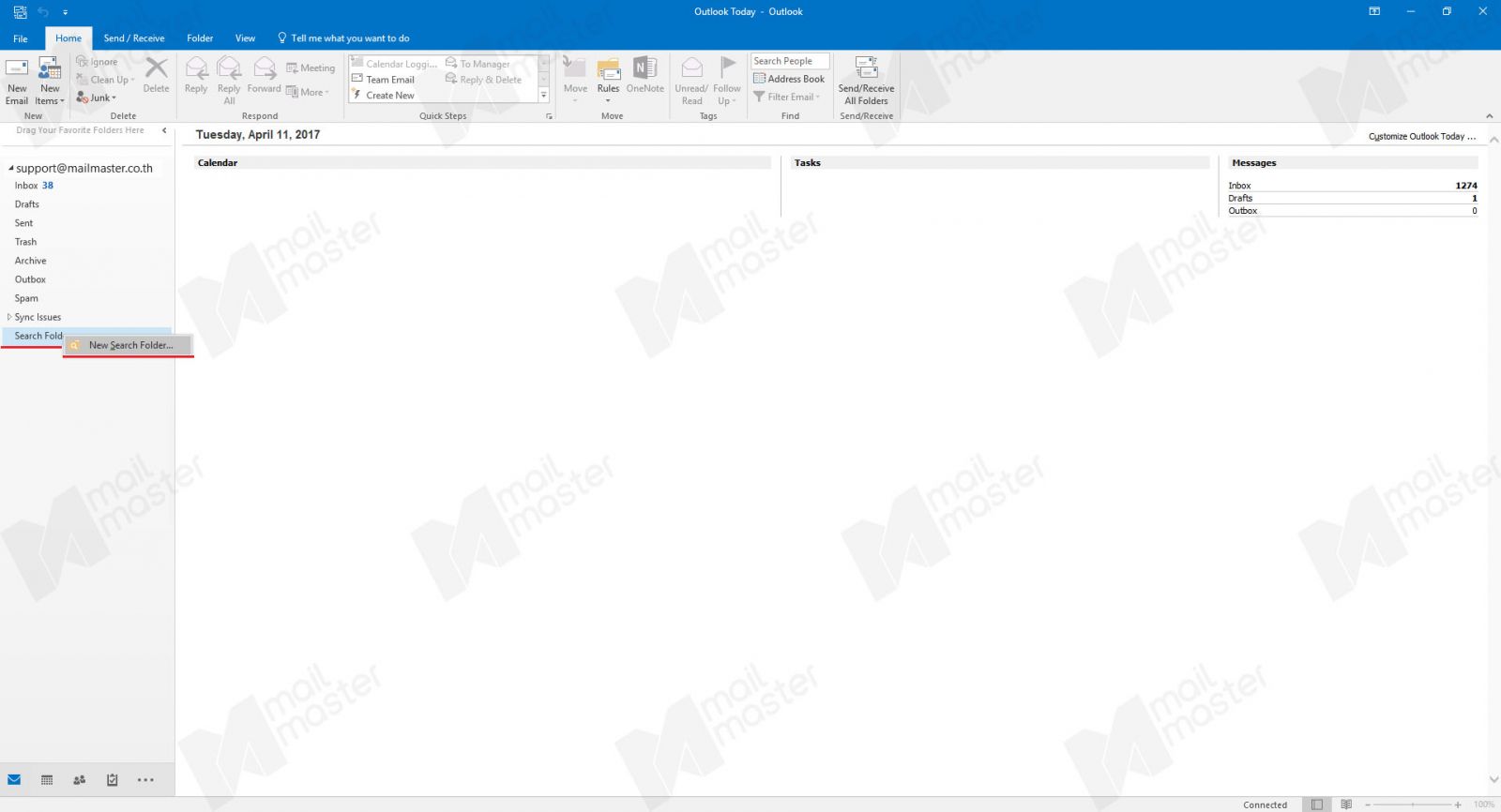The image size is (1501, 812).
Task: Open the Drafts folder
Action: [x=27, y=204]
